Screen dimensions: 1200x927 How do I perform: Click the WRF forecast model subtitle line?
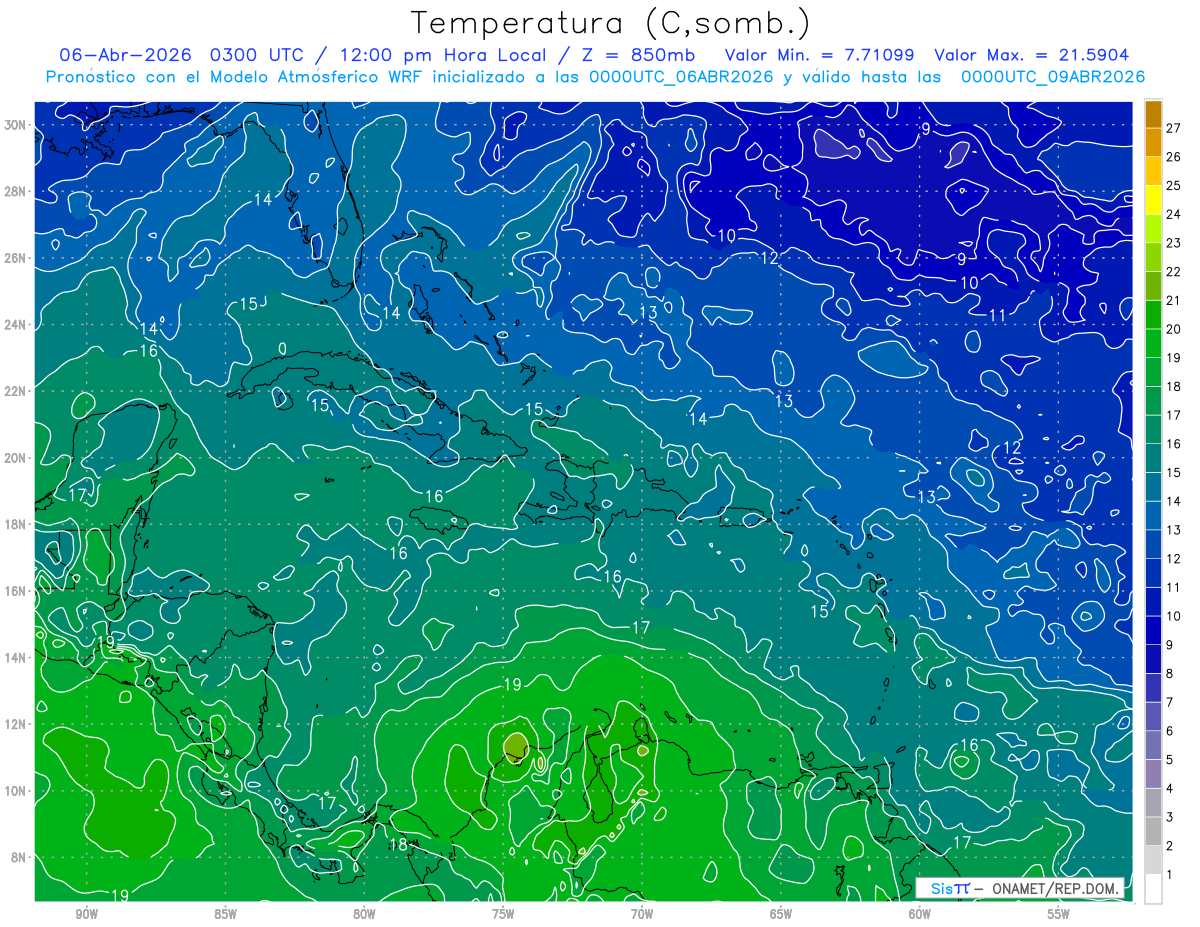coord(595,77)
